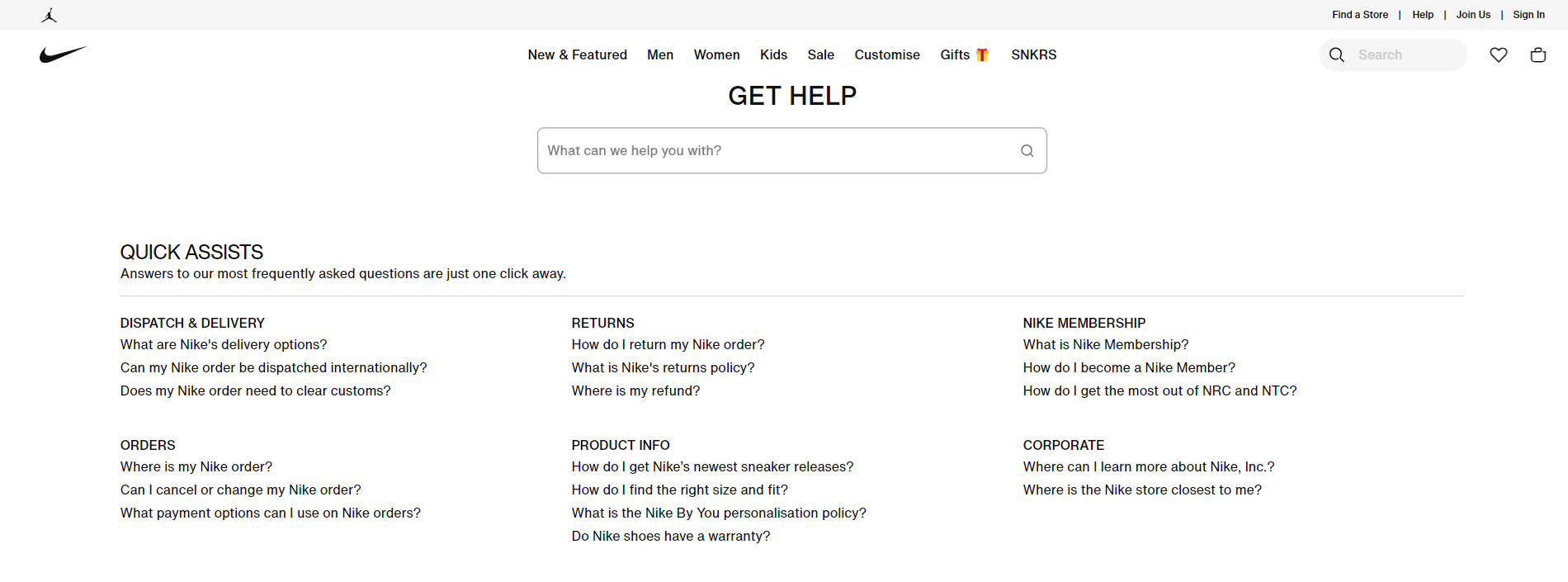Viewport: 1568px width, 582px height.
Task: Click the Join Us link
Action: (1473, 15)
